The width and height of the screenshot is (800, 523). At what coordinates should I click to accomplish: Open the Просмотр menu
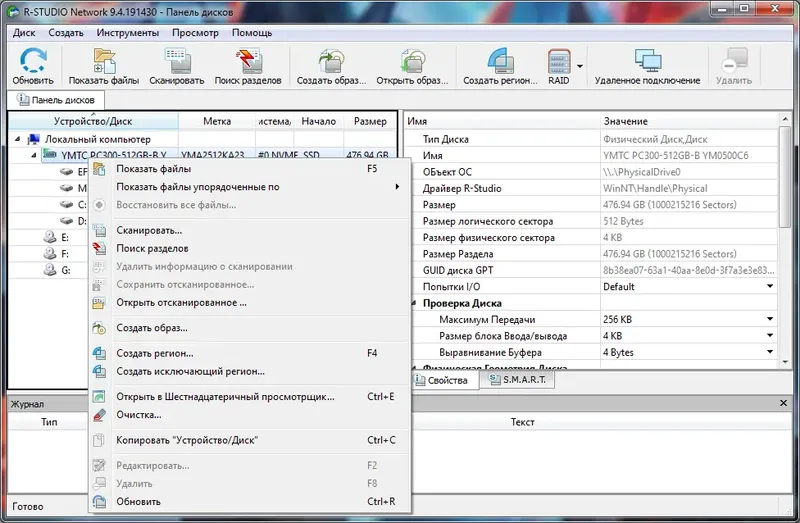[x=195, y=33]
